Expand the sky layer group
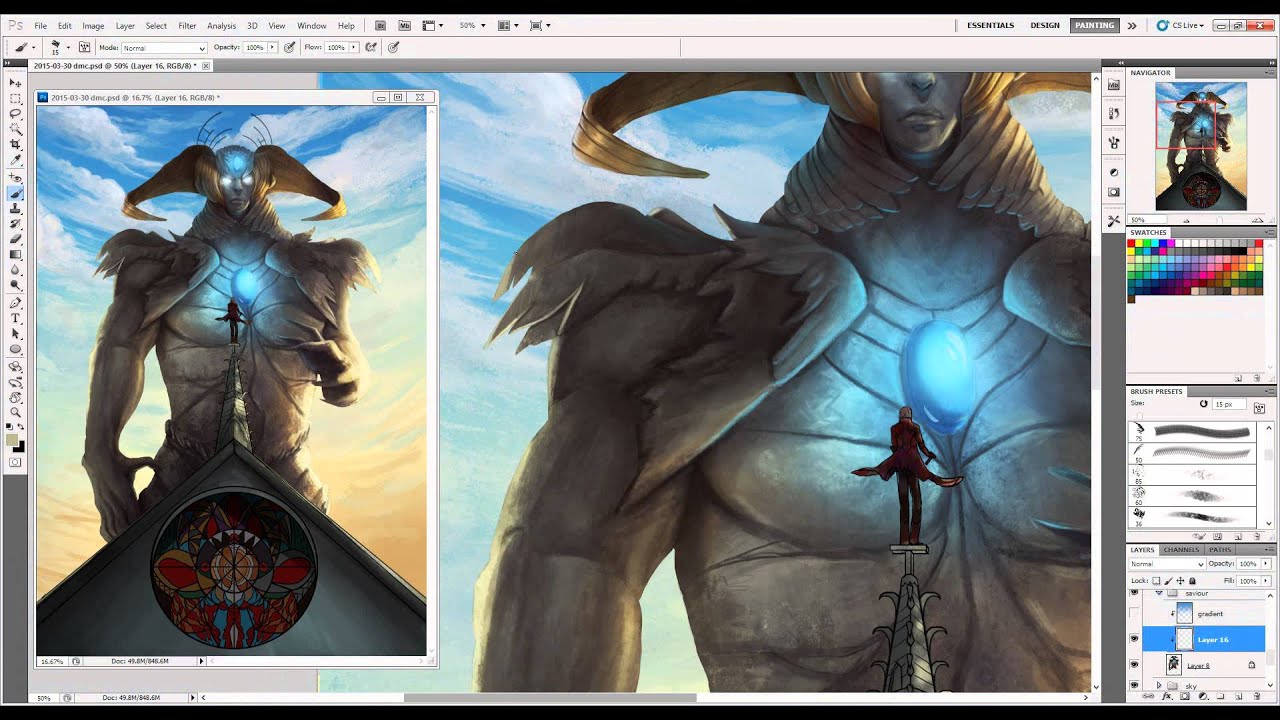The image size is (1280, 720). tap(1159, 686)
